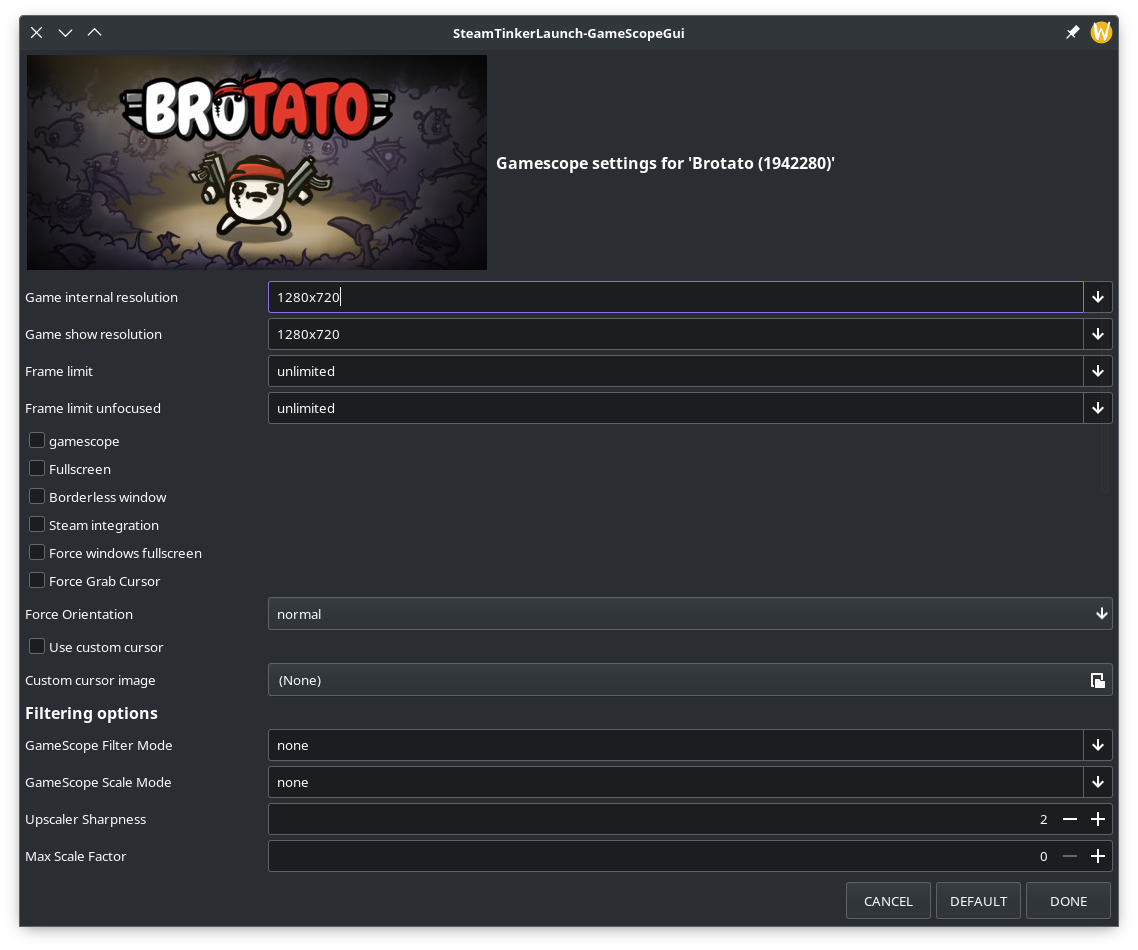Click the Game internal resolution label
Viewport: 1138px width, 950px height.
(x=102, y=297)
